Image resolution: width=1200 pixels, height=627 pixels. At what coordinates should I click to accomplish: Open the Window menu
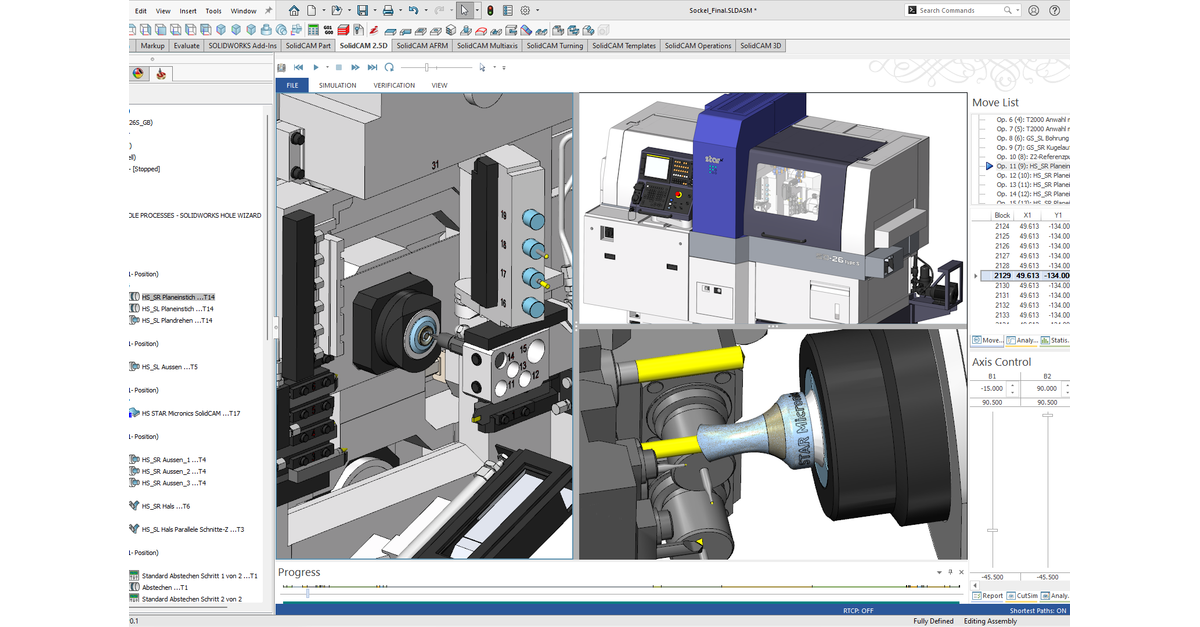(x=244, y=10)
